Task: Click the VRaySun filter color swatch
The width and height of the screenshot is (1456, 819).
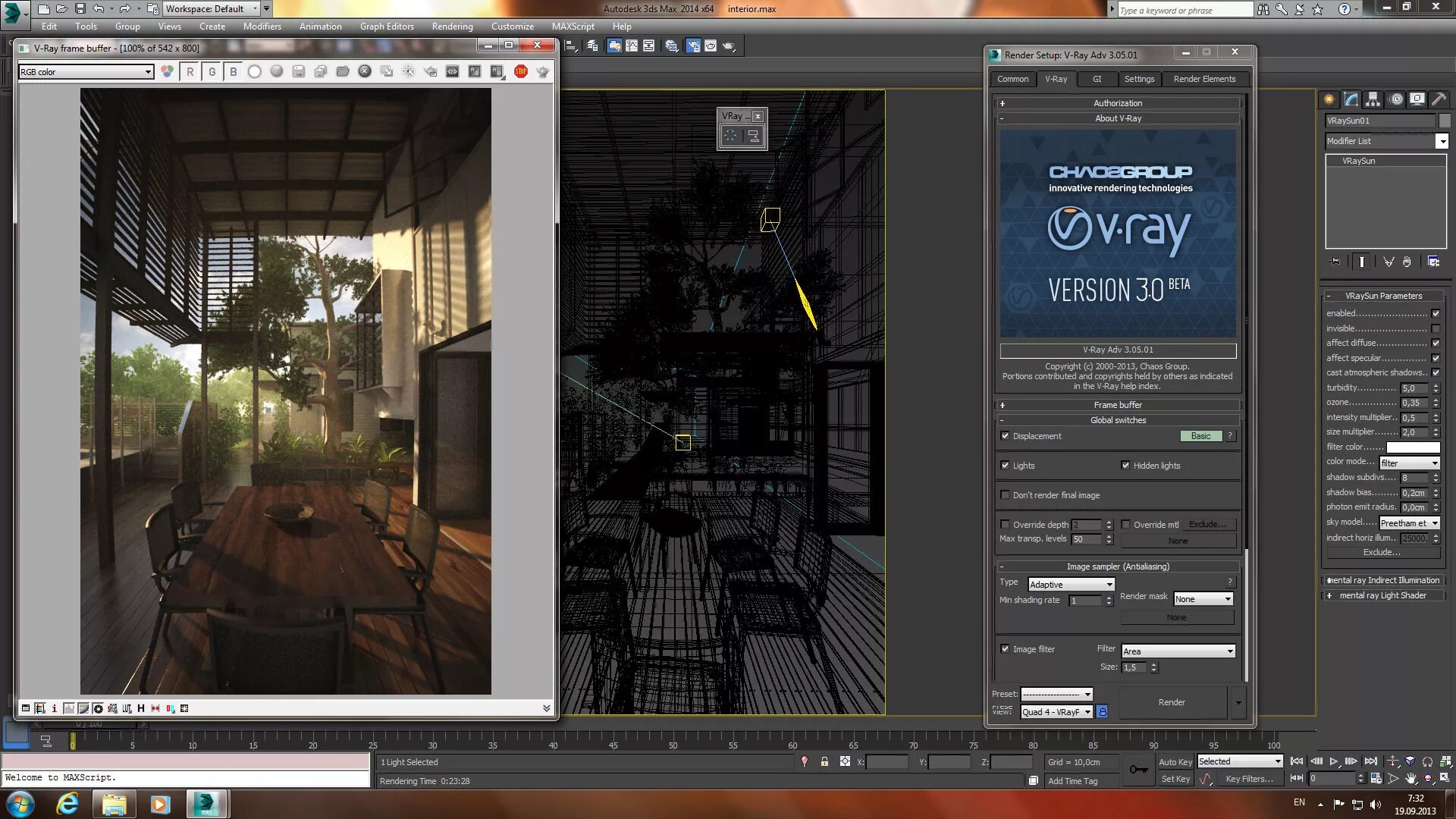Action: 1413,447
